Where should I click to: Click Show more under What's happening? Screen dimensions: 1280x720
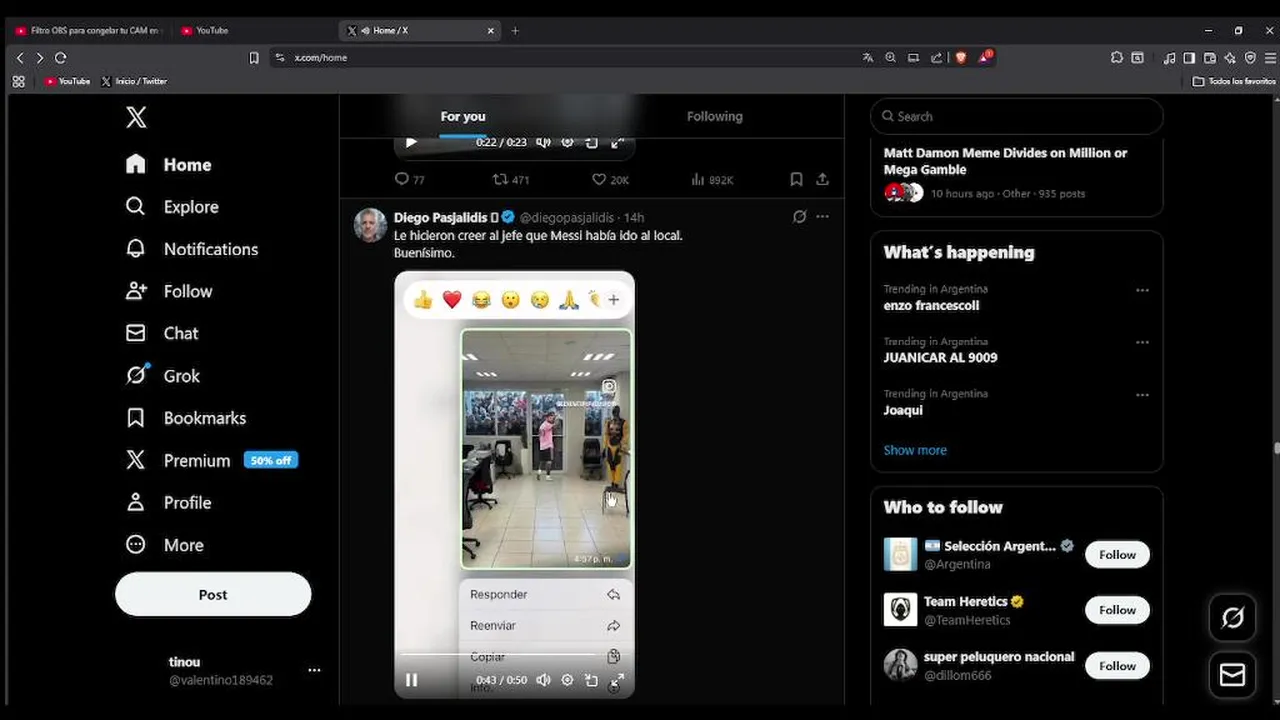pyautogui.click(x=915, y=450)
